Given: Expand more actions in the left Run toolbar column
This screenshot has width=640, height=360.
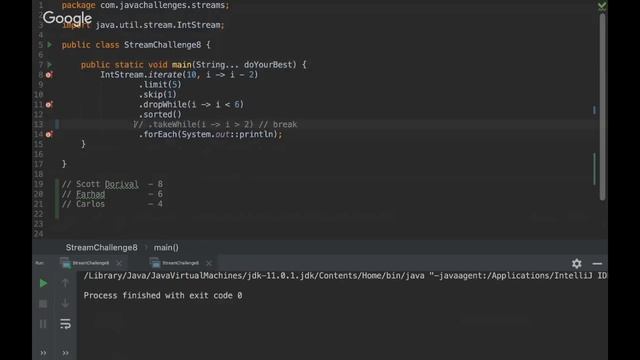Looking at the screenshot, I should (x=43, y=353).
